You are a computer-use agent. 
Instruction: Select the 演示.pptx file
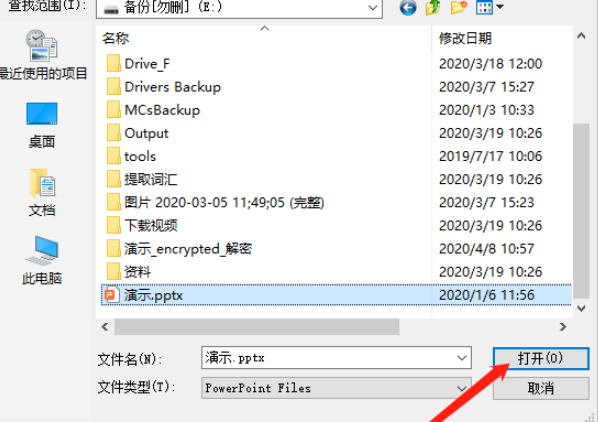pyautogui.click(x=336, y=295)
